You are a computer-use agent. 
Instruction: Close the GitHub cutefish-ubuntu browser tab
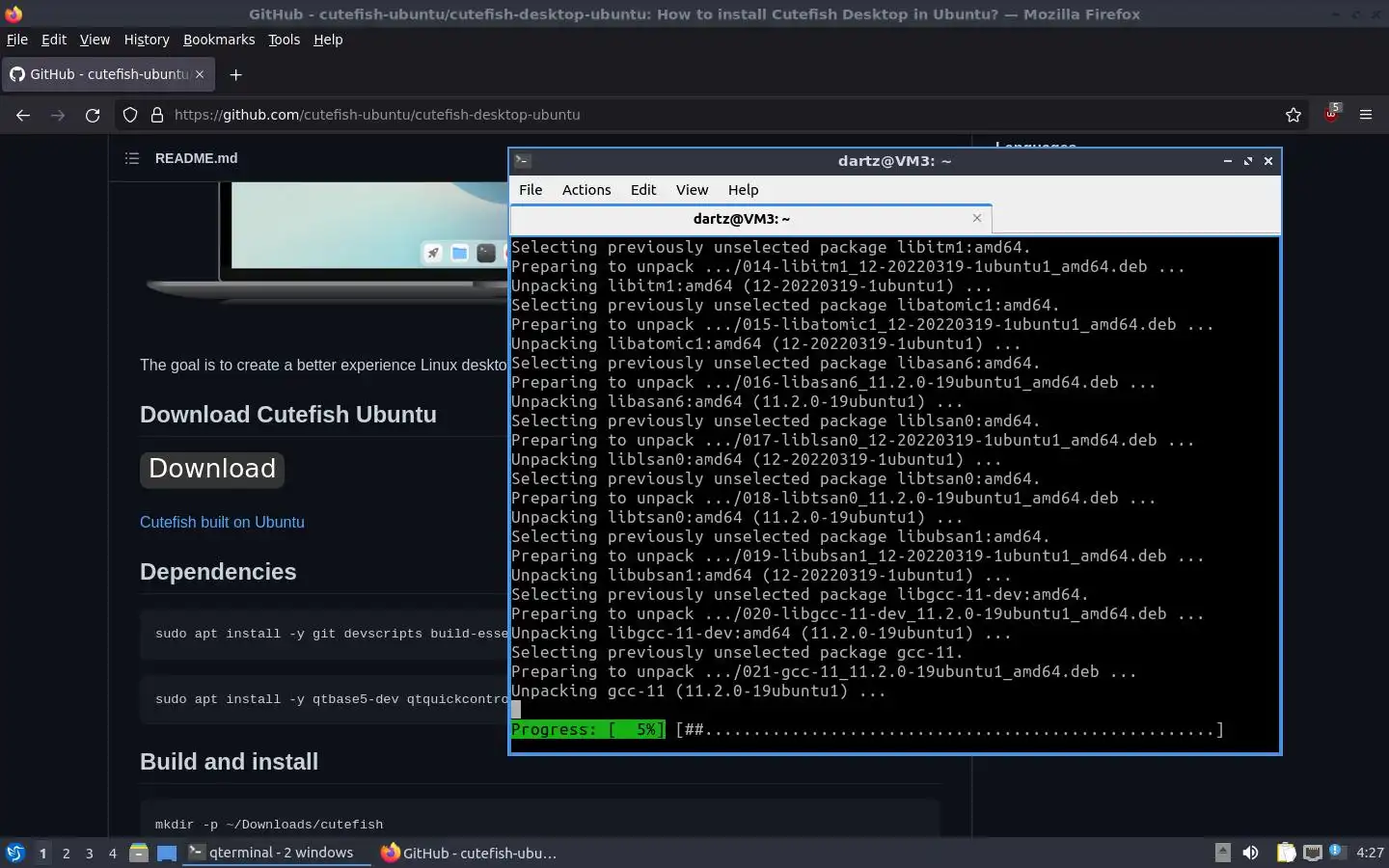tap(200, 74)
